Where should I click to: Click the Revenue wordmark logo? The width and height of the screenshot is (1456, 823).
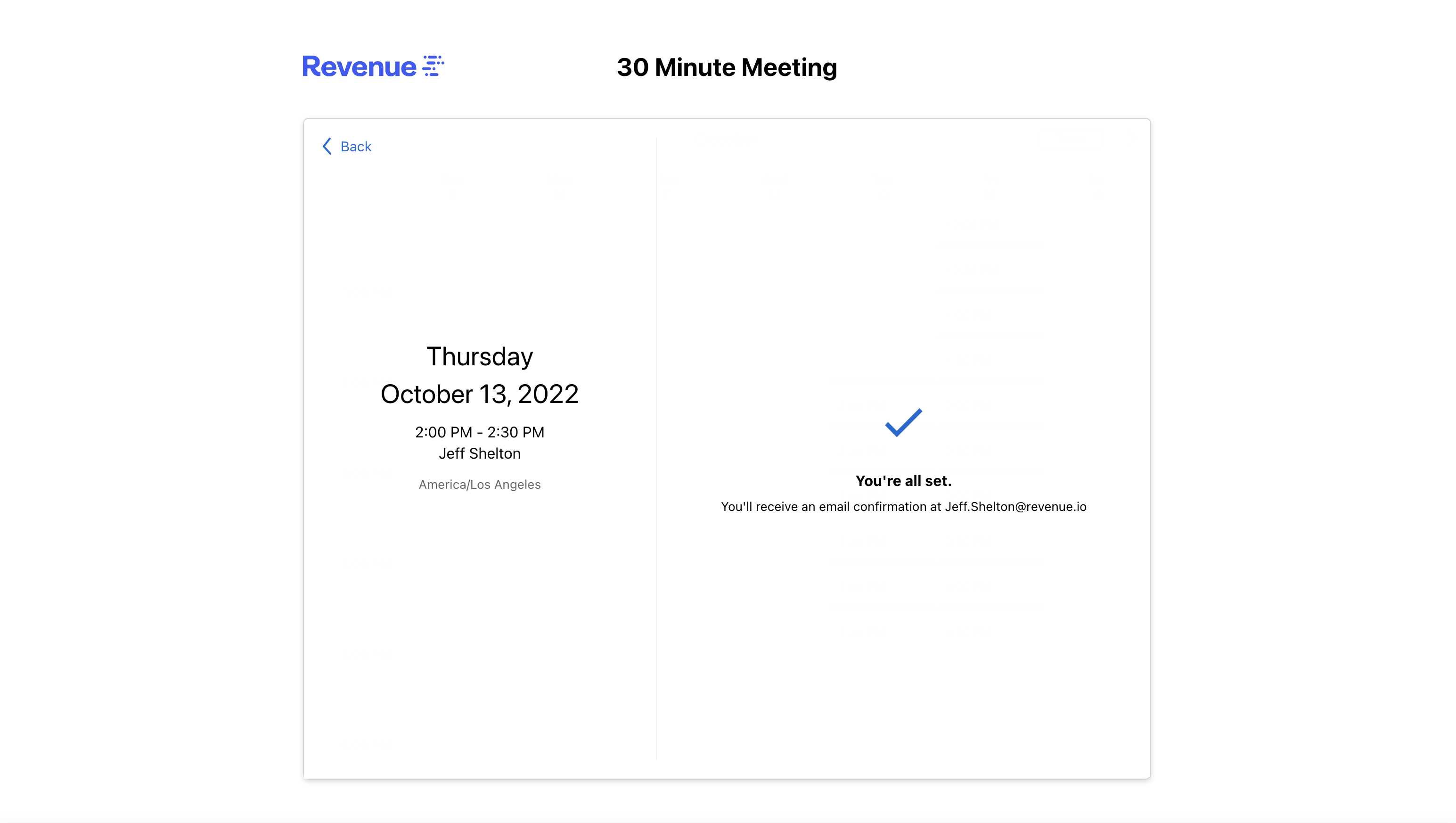(x=360, y=67)
